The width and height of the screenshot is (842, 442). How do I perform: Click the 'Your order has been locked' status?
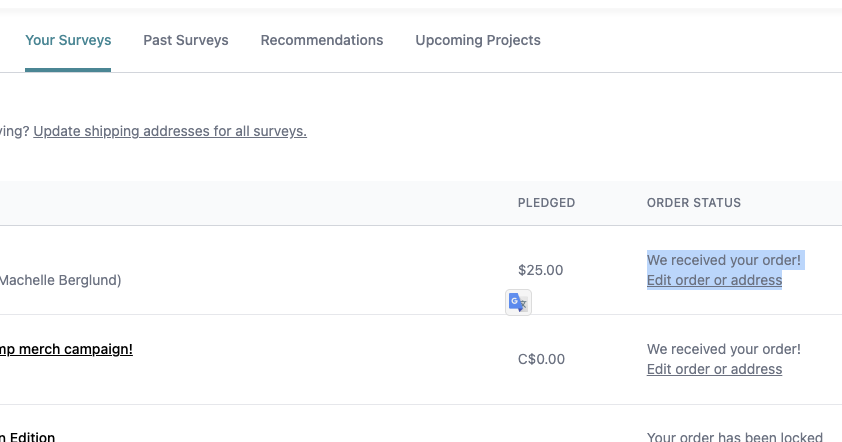tap(735, 437)
